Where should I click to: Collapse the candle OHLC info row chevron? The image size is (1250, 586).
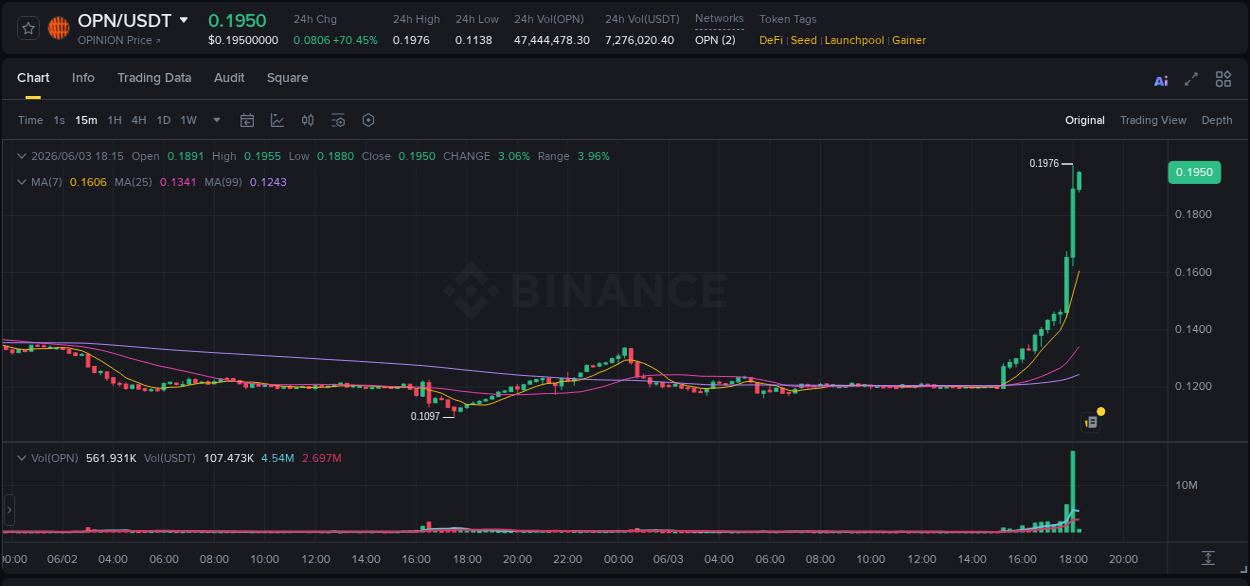pyautogui.click(x=21, y=156)
